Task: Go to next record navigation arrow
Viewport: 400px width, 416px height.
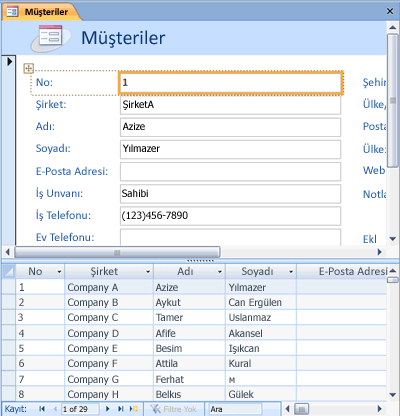Action: point(107,409)
